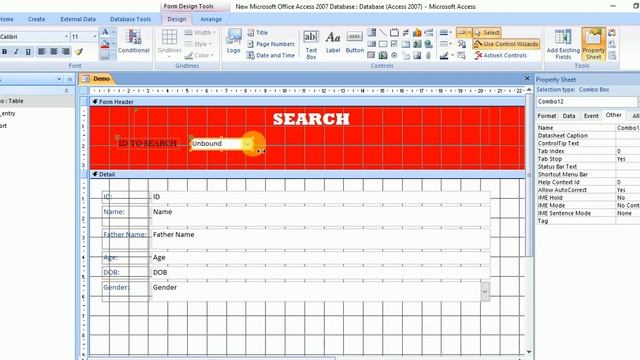The image size is (640, 360).
Task: Open the Home ribbon tab
Action: 7,19
